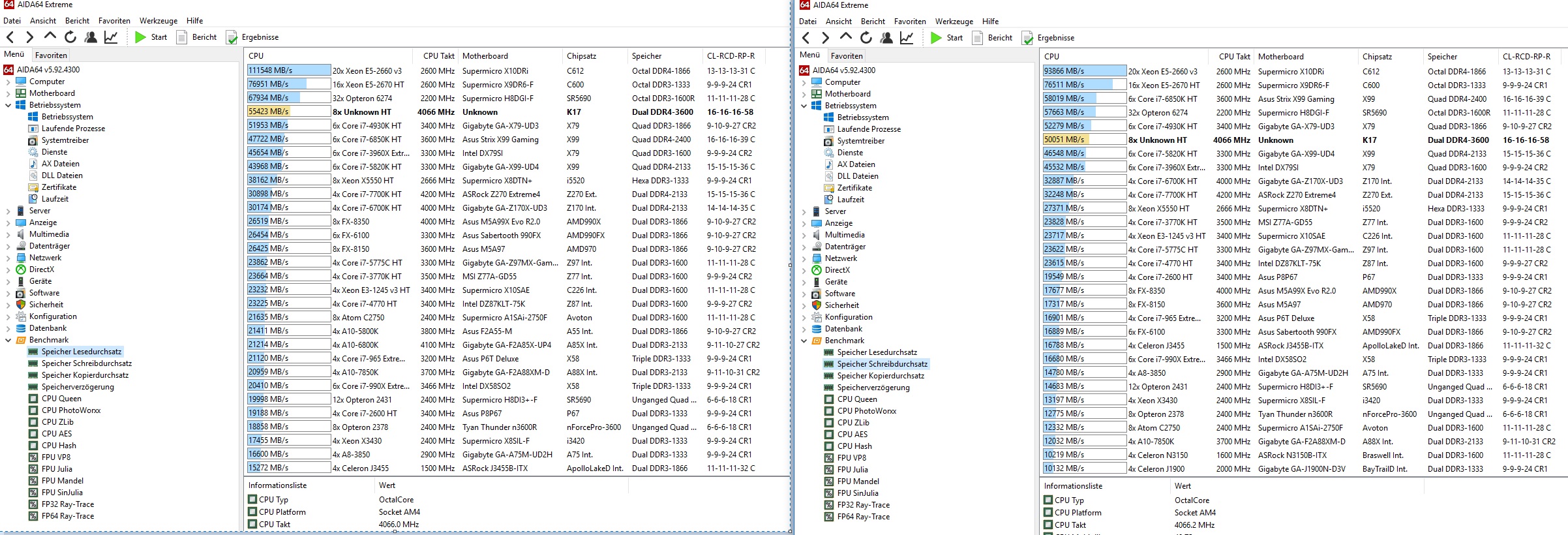The width and height of the screenshot is (1568, 535).
Task: Click Bericht toolbar button in right window
Action: pyautogui.click(x=992, y=38)
